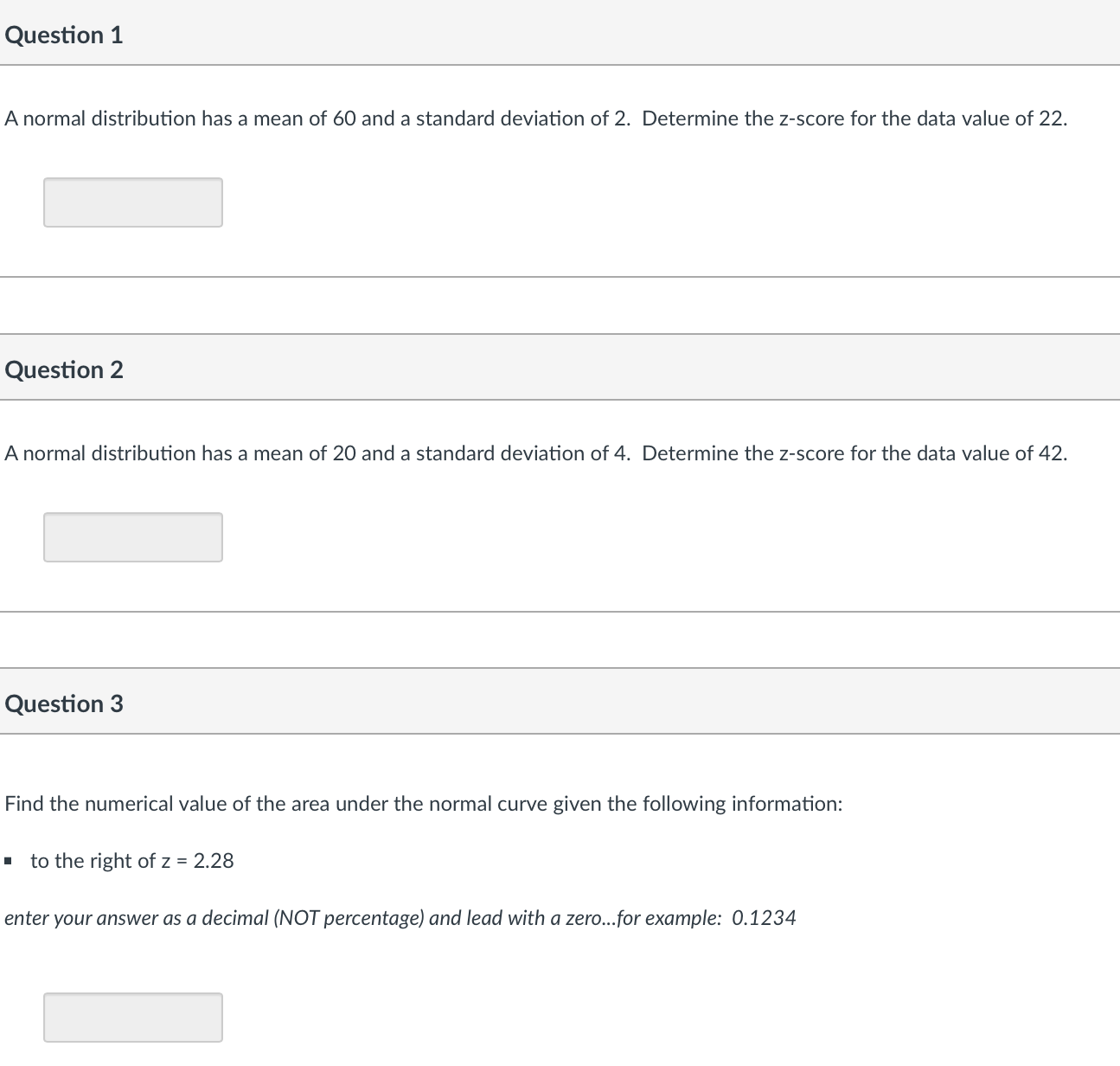
Task: Click the Question 2 problem statement text
Action: tap(534, 453)
